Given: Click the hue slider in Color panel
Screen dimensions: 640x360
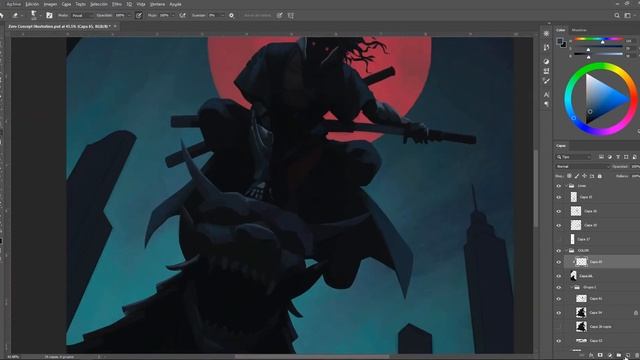Looking at the screenshot, I should pyautogui.click(x=598, y=39).
